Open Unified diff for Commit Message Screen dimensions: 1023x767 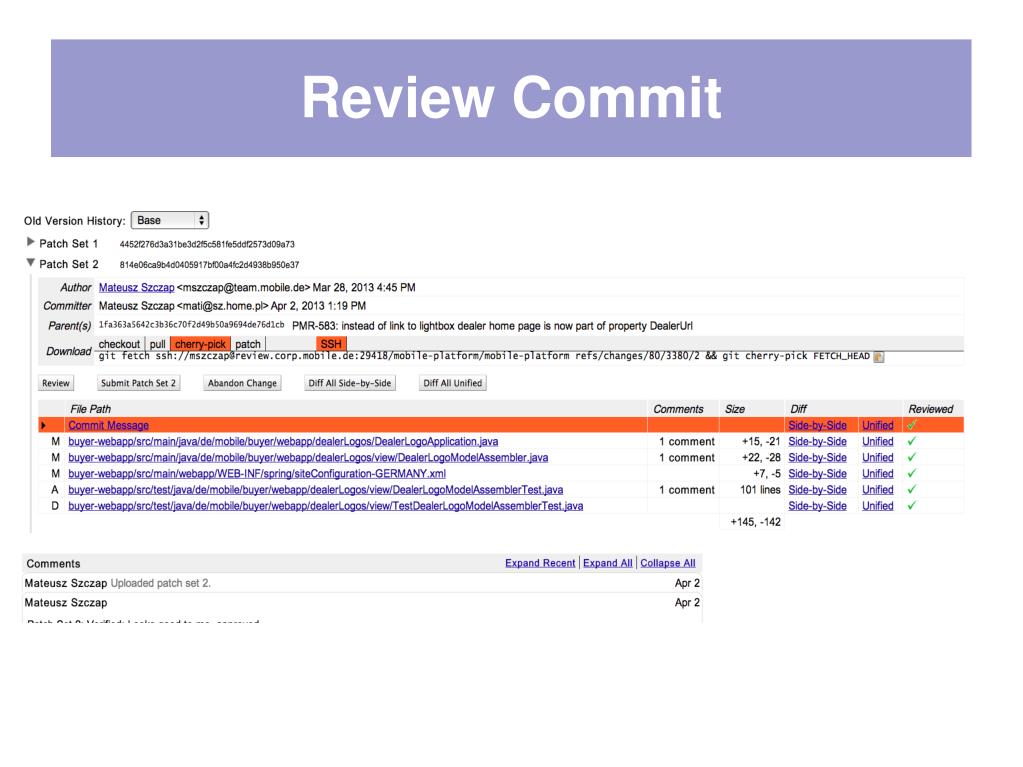[x=878, y=425]
